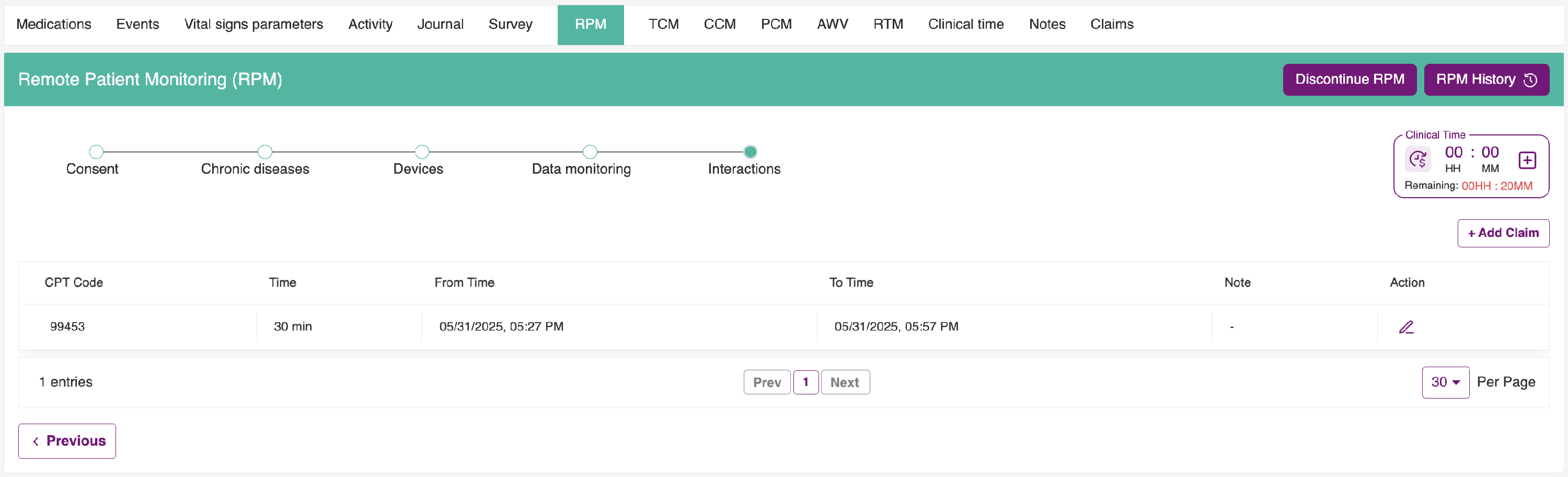Click the Add Claim button

click(1503, 233)
